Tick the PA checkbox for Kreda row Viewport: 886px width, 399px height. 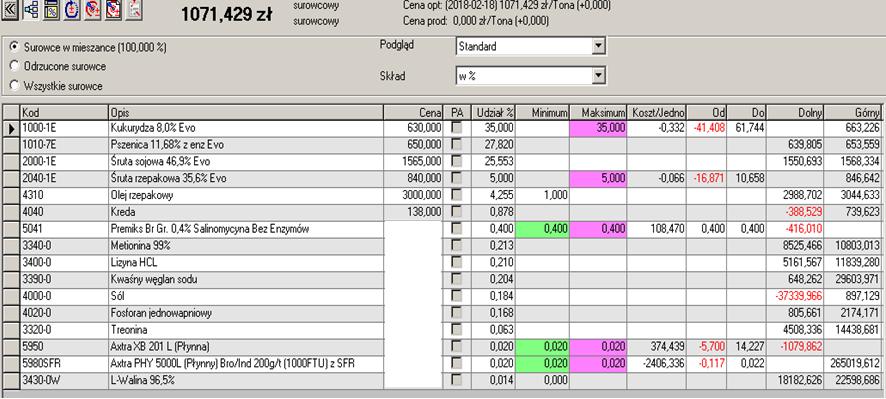click(x=457, y=212)
